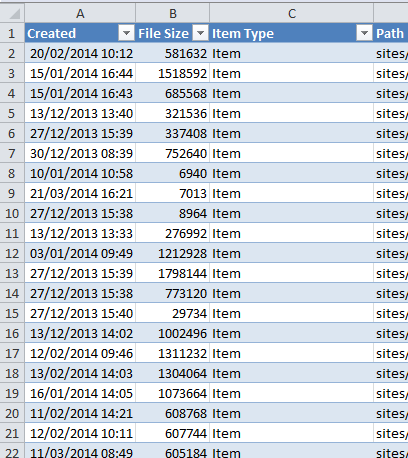This screenshot has height=458, width=408.
Task: Select column A header
Action: [x=80, y=13]
